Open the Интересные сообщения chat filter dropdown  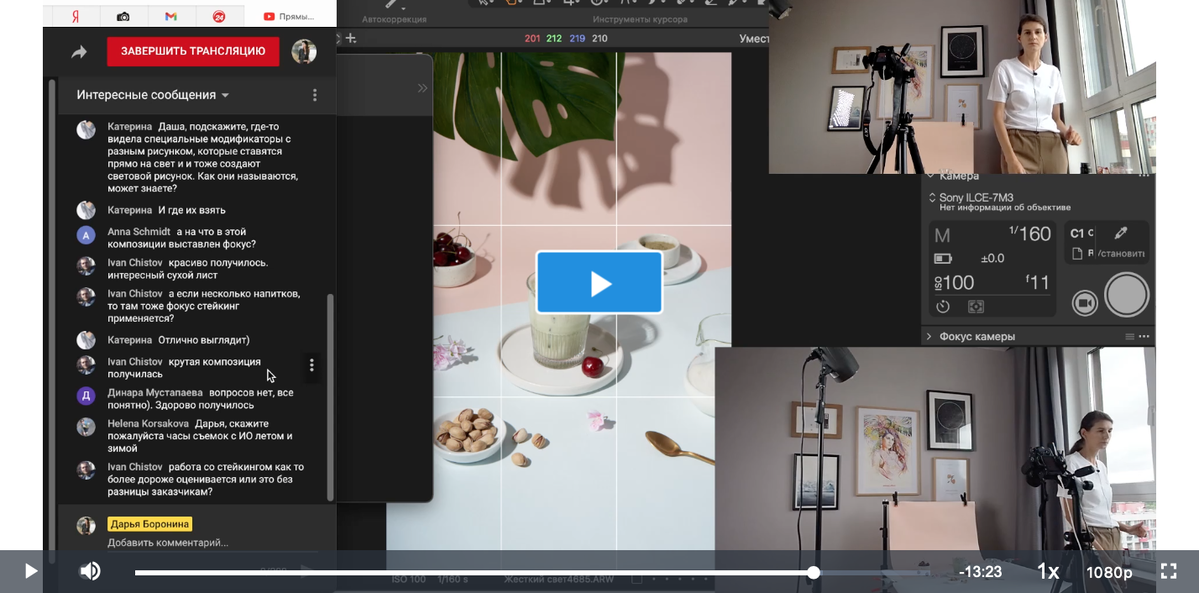coord(153,95)
